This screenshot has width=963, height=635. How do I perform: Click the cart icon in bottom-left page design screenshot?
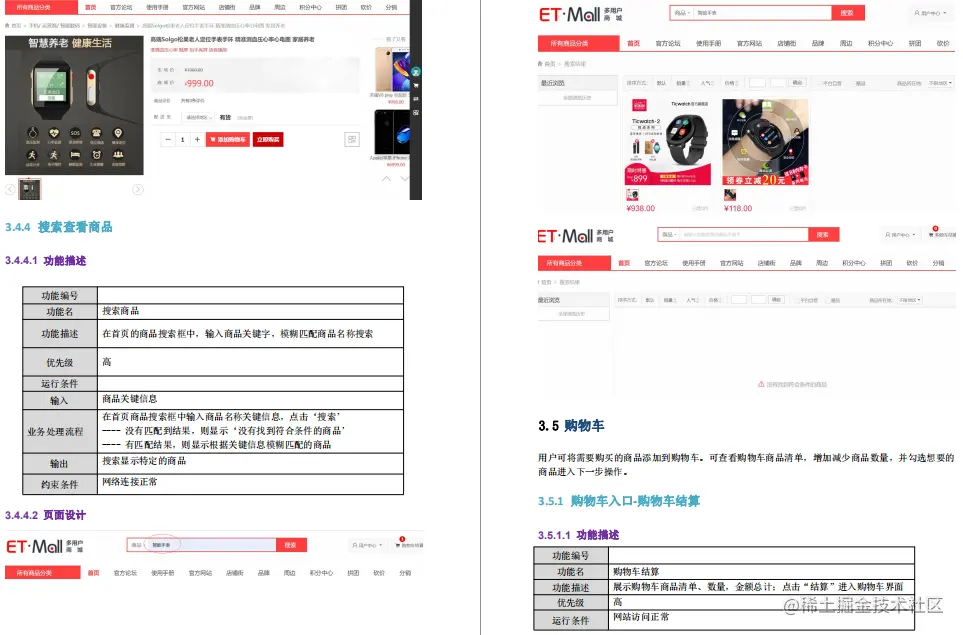[399, 543]
